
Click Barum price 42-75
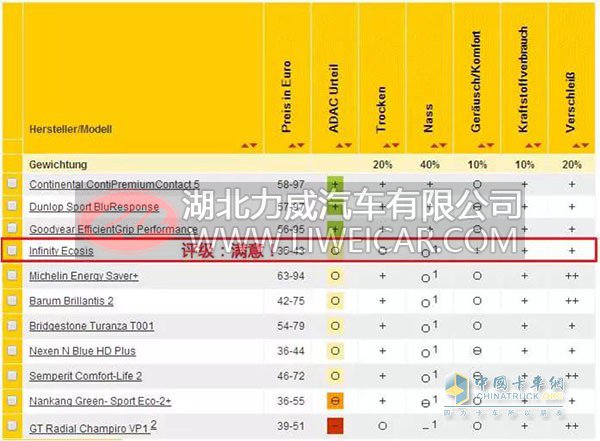point(291,301)
